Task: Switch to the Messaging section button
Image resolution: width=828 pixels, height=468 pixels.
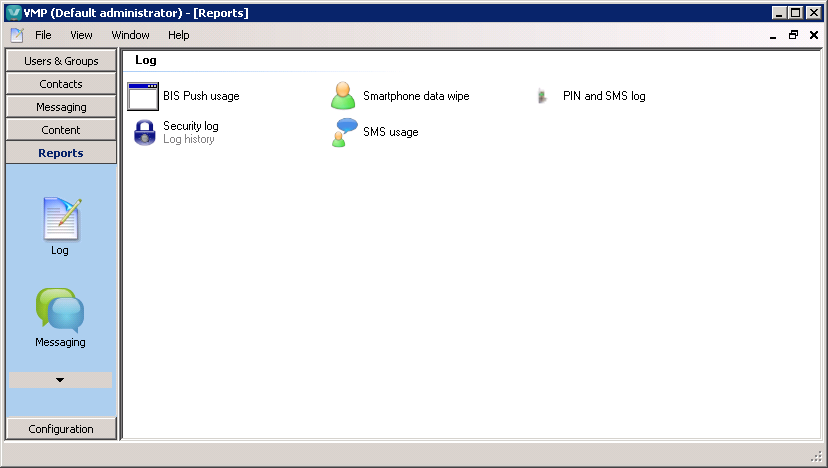Action: pyautogui.click(x=61, y=107)
